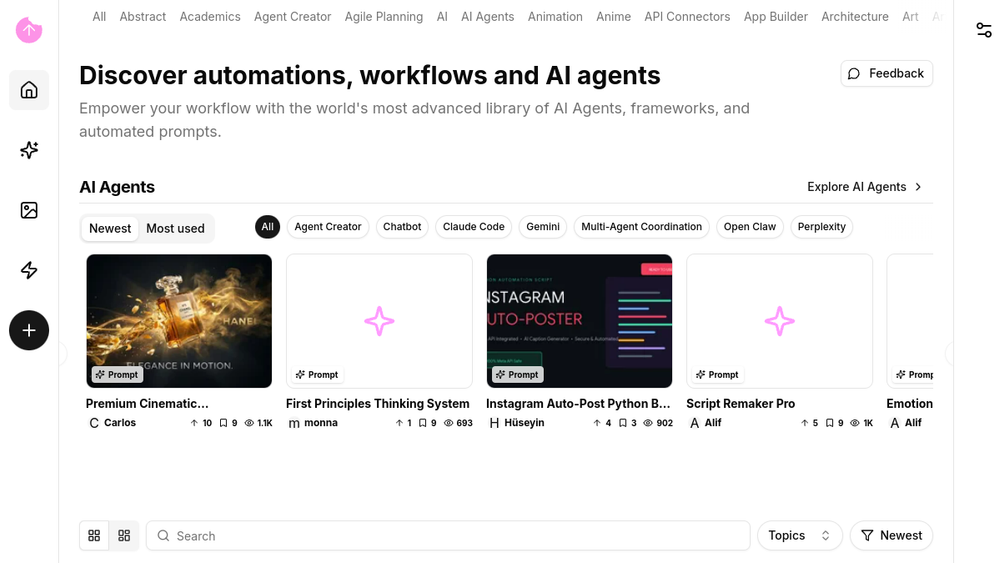Open the Newest filter dropdown at bottom
The image size is (1000, 563).
[892, 536]
